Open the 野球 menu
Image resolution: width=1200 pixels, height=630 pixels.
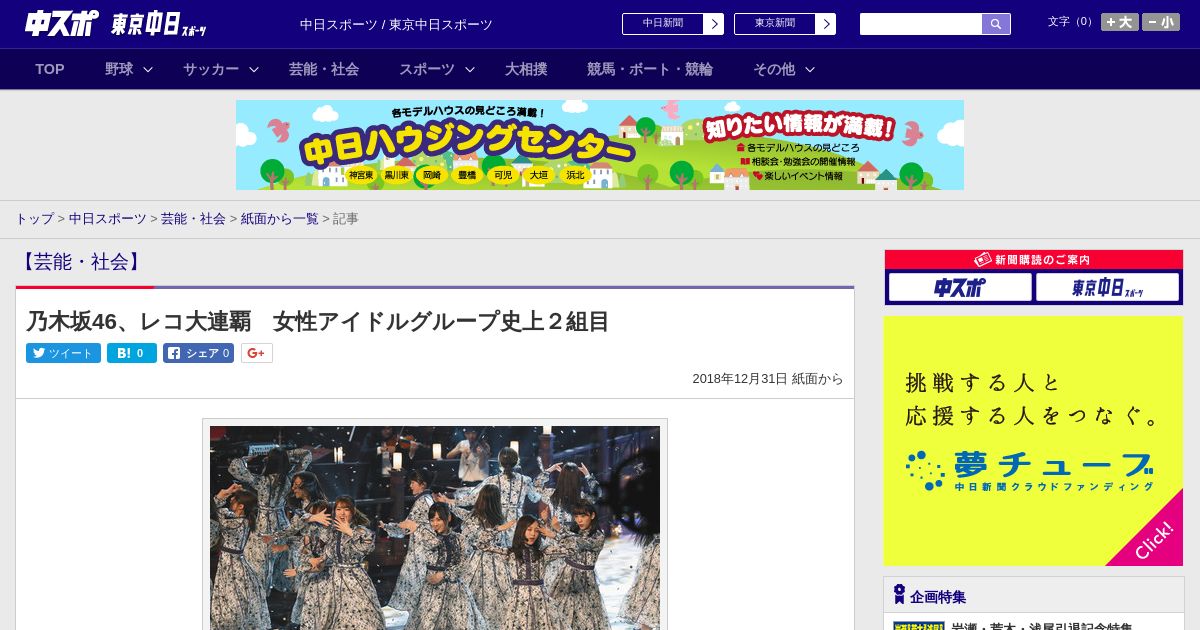(119, 69)
